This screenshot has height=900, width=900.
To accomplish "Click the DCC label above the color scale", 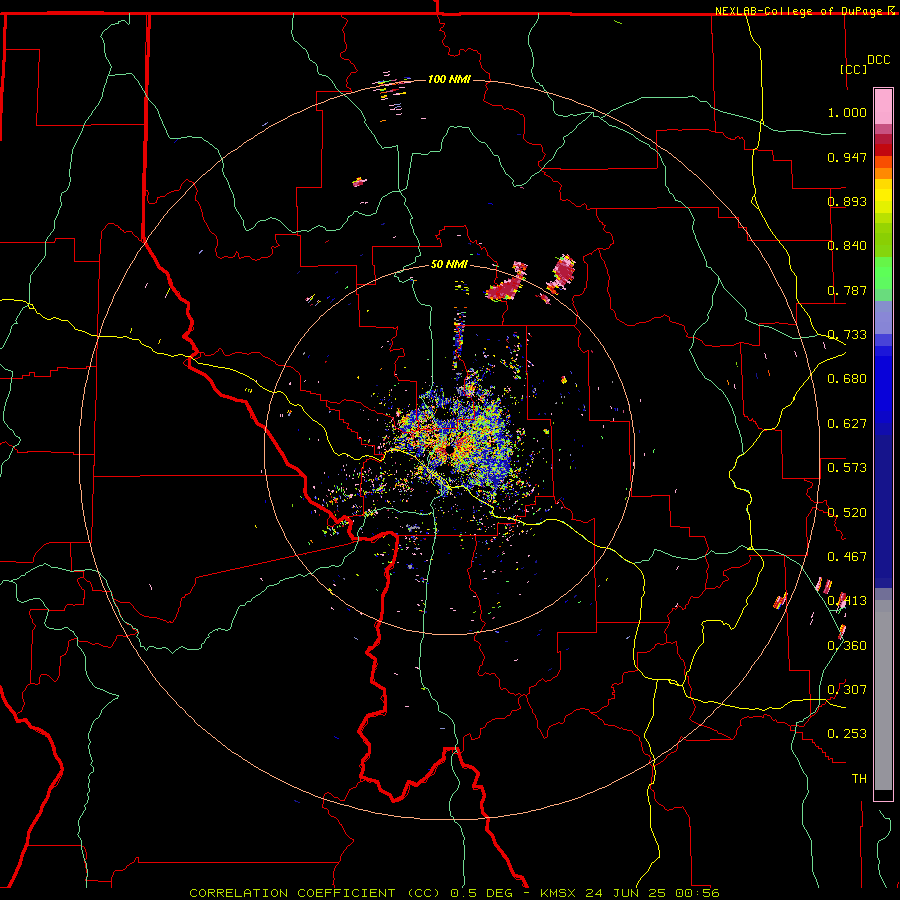I will [x=878, y=60].
